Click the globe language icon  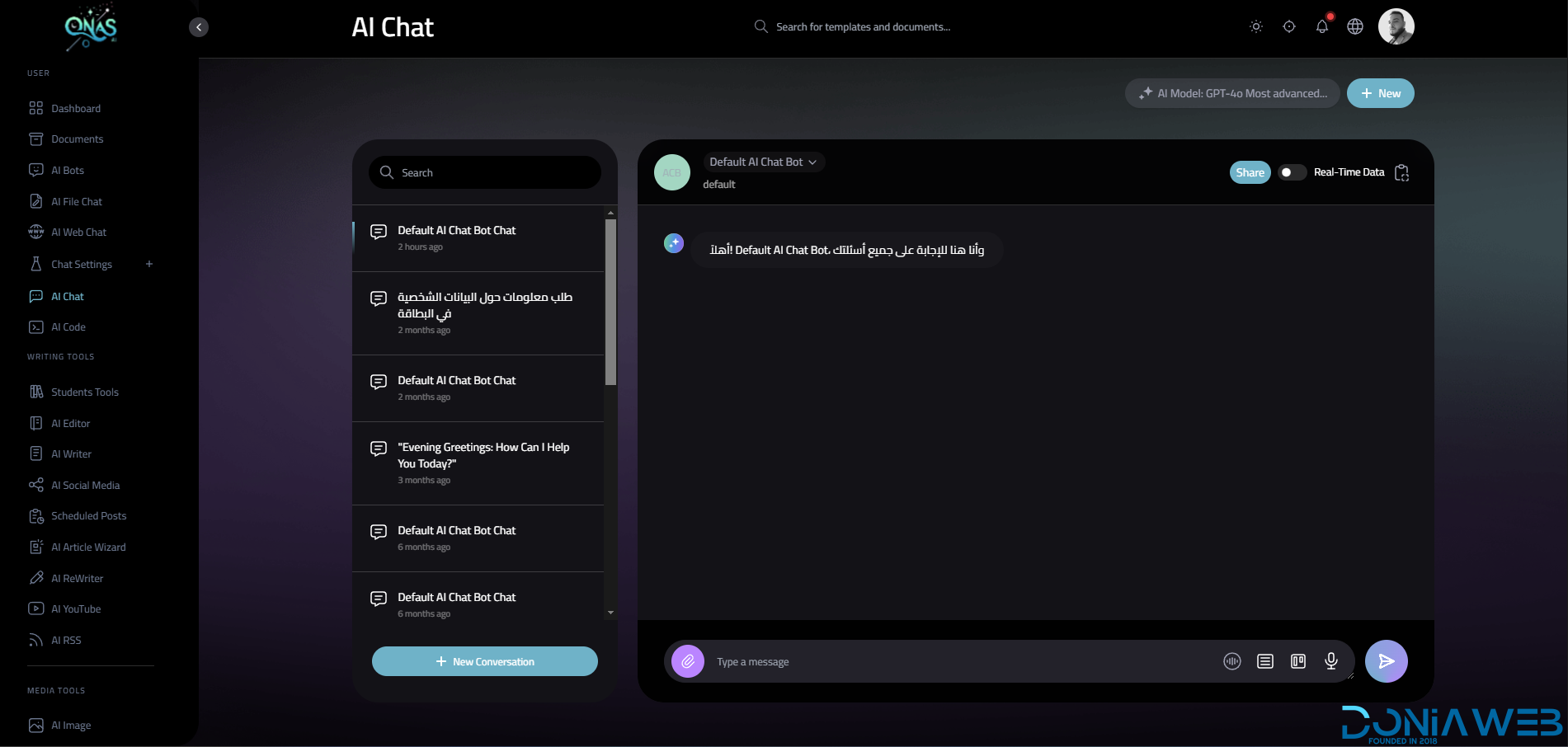coord(1354,26)
